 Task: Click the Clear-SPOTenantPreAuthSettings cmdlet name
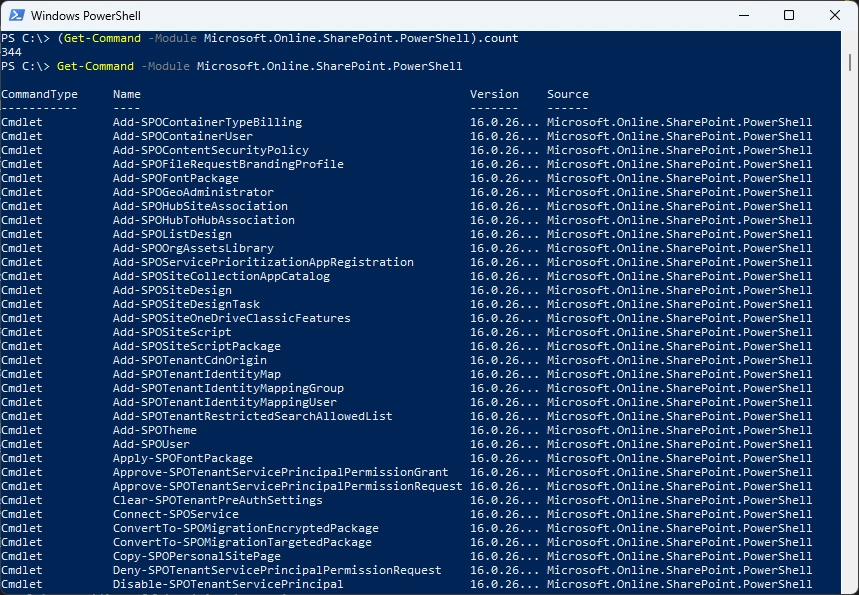pyautogui.click(x=218, y=500)
